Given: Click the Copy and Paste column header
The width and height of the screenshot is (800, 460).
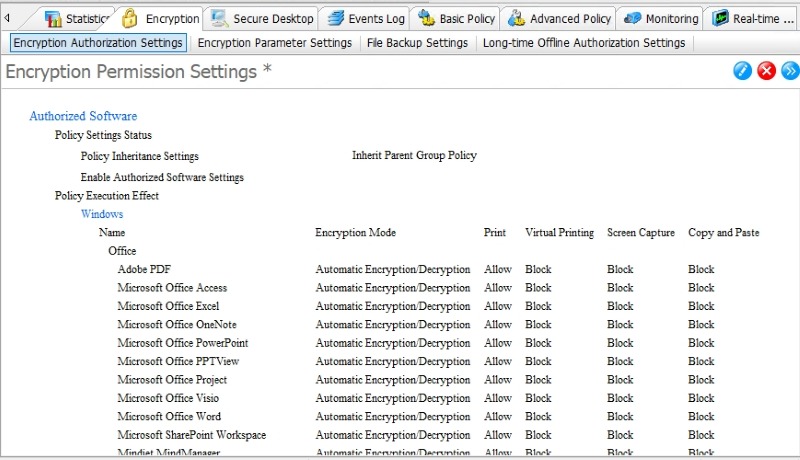Looking at the screenshot, I should 723,233.
